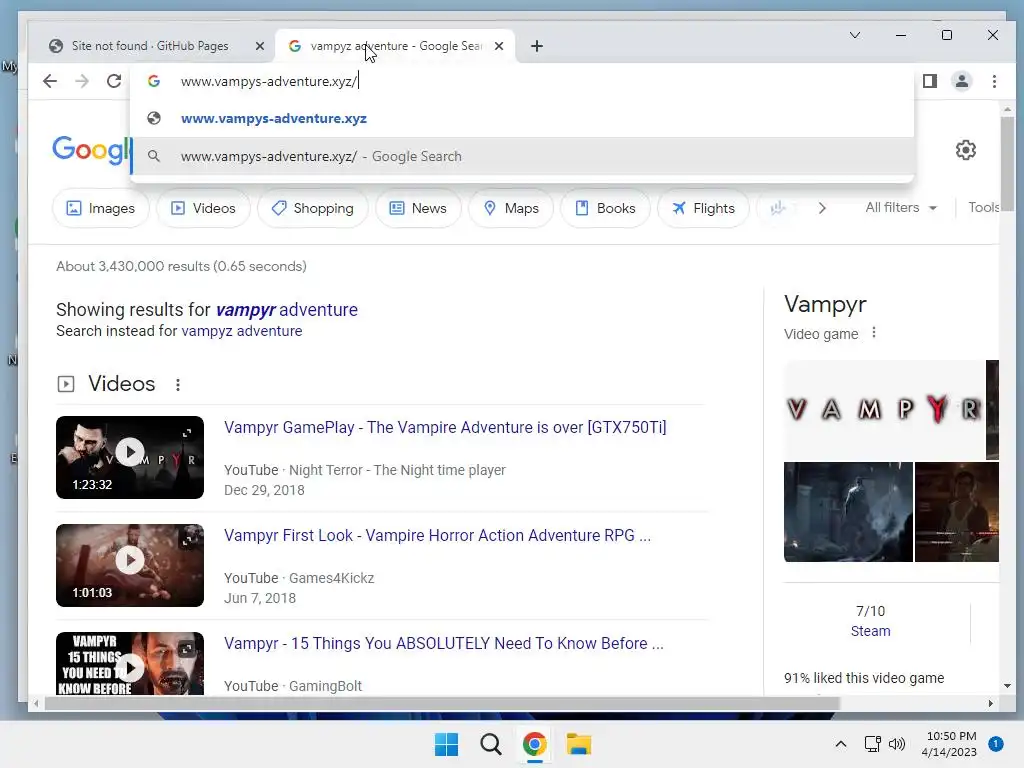Open network status tray icon
The height and width of the screenshot is (768, 1024).
coord(872,744)
